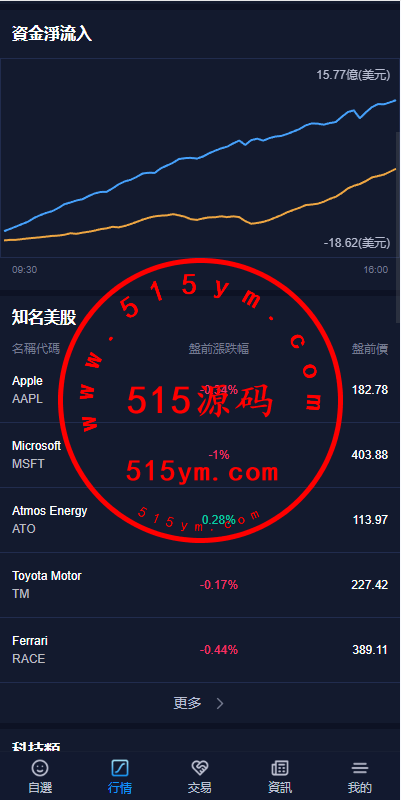The image size is (401, 800).
Task: Open the 自選 smiley face icon
Action: point(40,768)
